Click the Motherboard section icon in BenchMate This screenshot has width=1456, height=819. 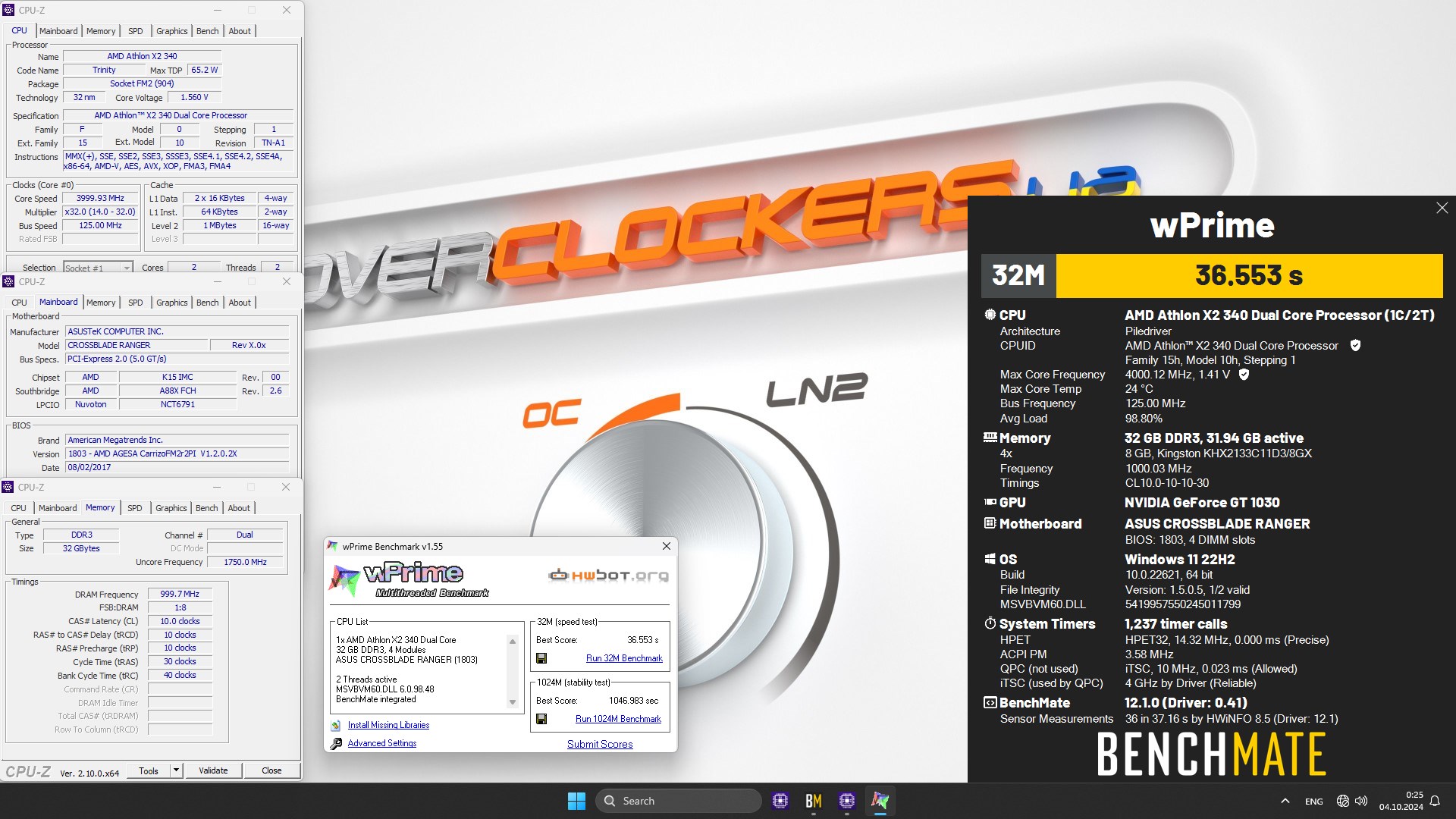coord(990,523)
